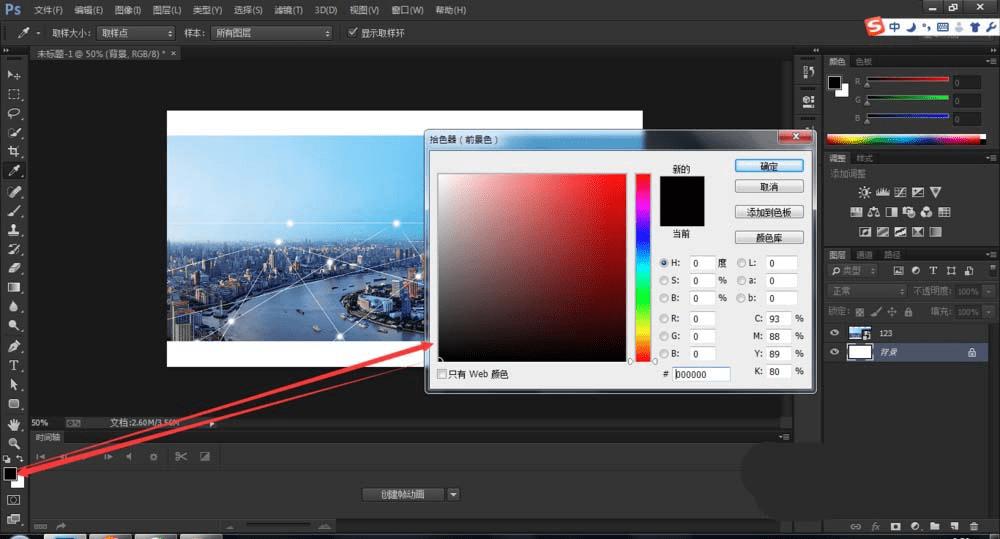This screenshot has height=539, width=1000.
Task: Select the Rectangle shape tool
Action: coord(13,404)
